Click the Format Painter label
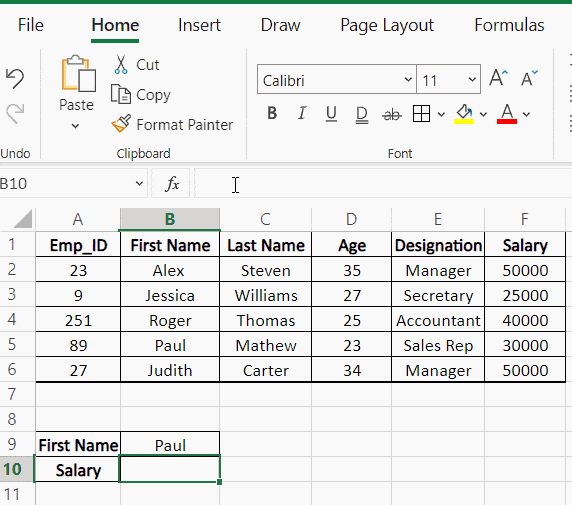Screen dimensions: 572x505 (185, 125)
